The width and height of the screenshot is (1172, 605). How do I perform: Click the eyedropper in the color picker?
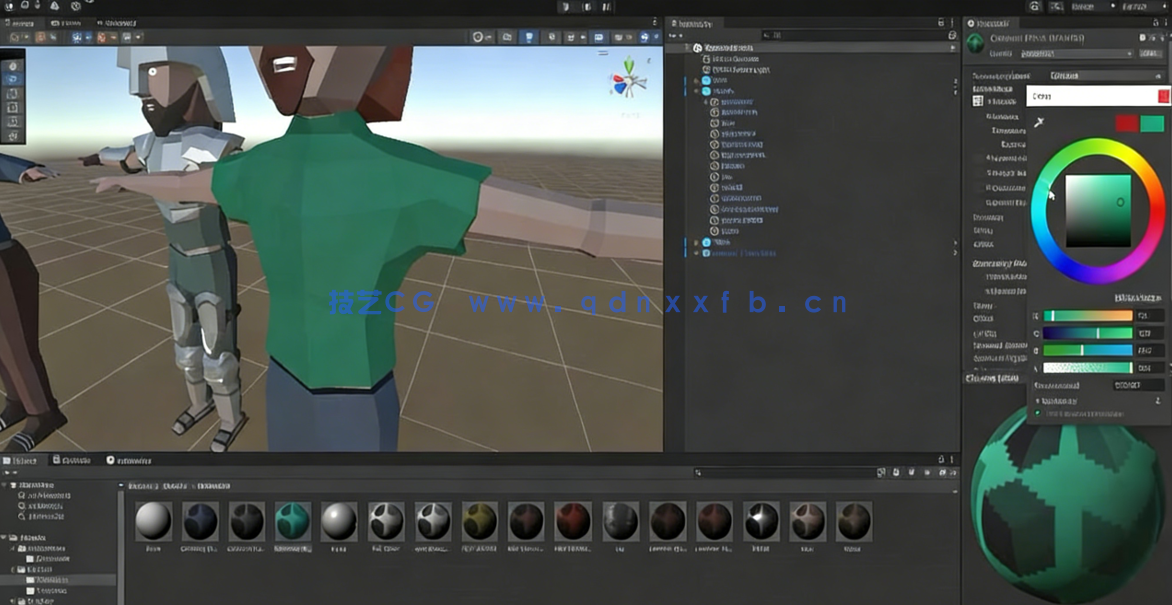[1039, 121]
